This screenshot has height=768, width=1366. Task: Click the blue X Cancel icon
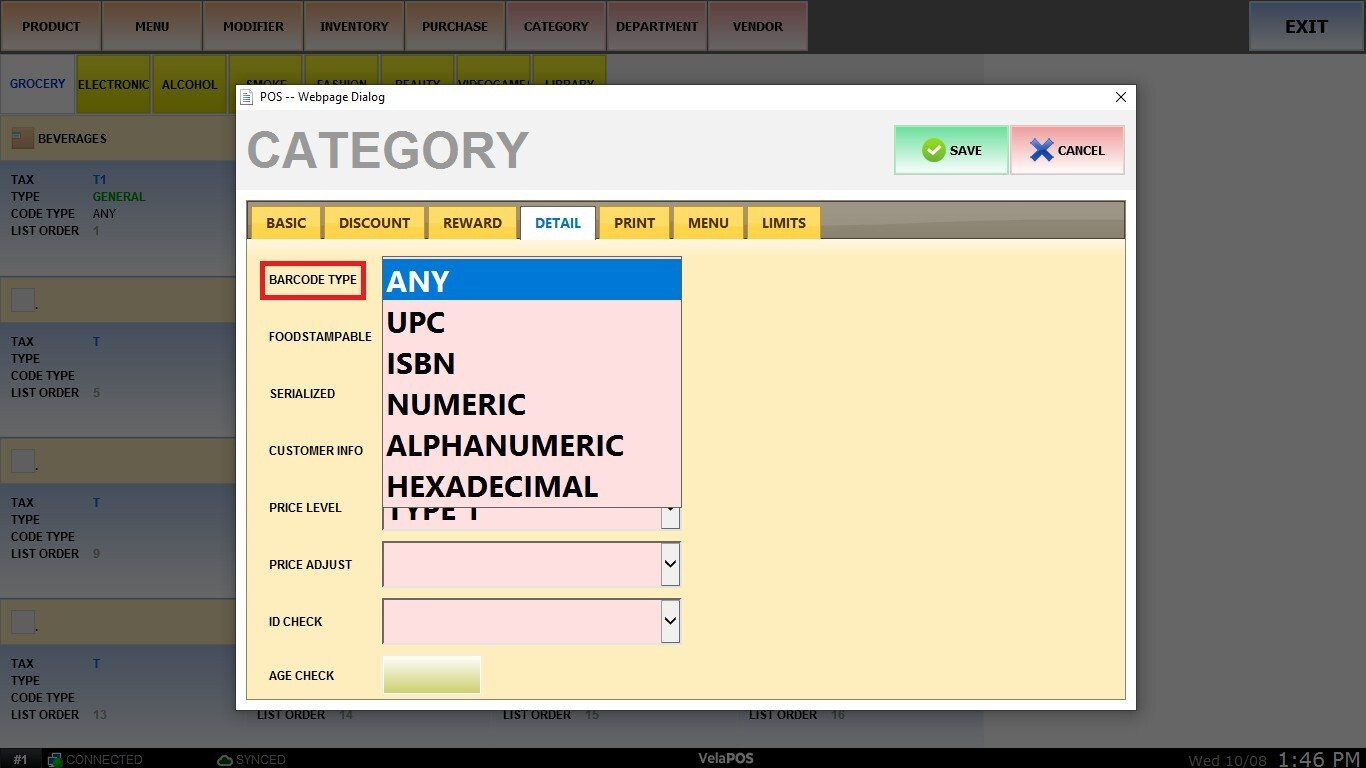tap(1041, 150)
